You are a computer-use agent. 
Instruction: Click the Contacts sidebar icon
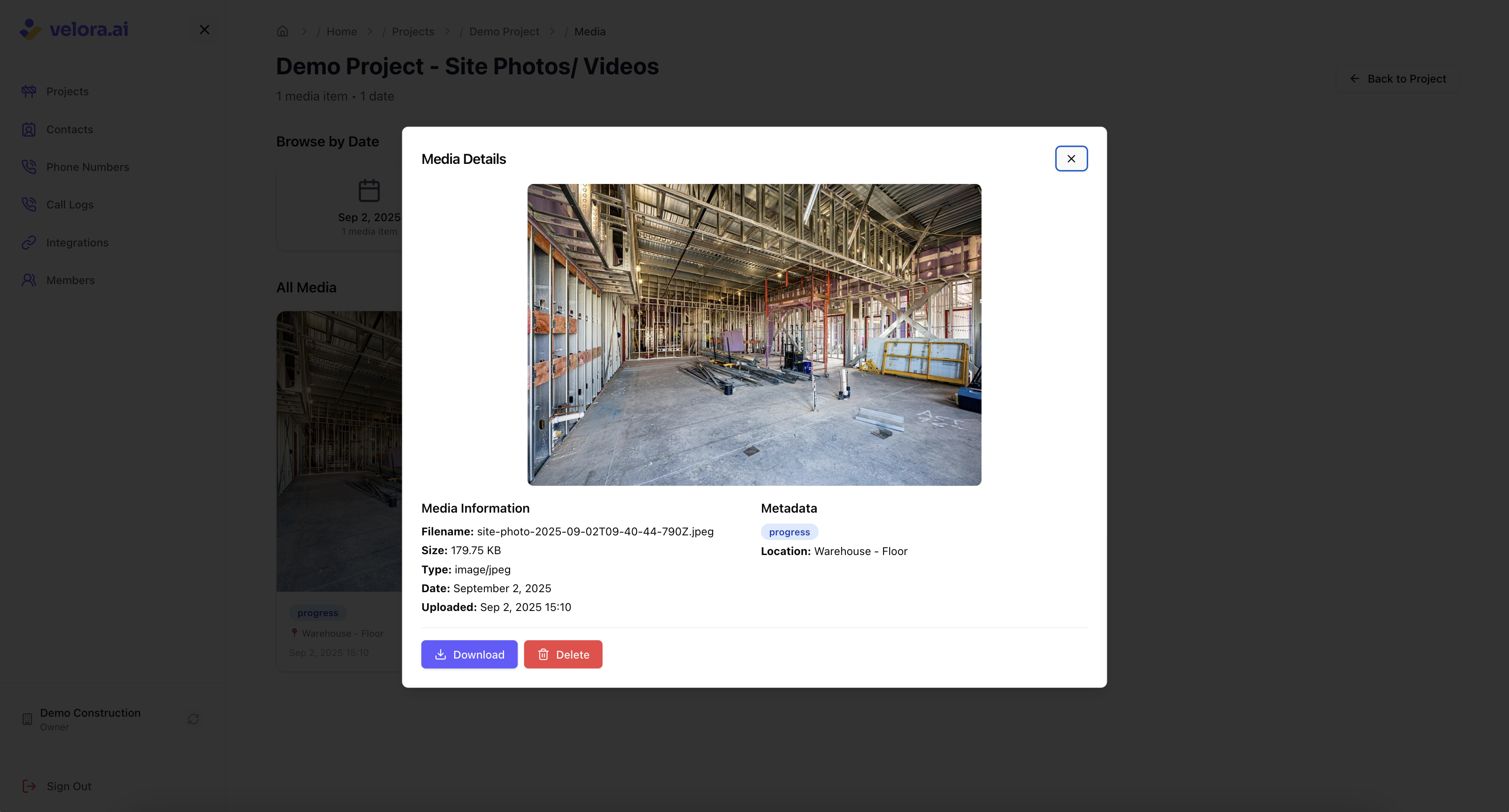point(29,129)
